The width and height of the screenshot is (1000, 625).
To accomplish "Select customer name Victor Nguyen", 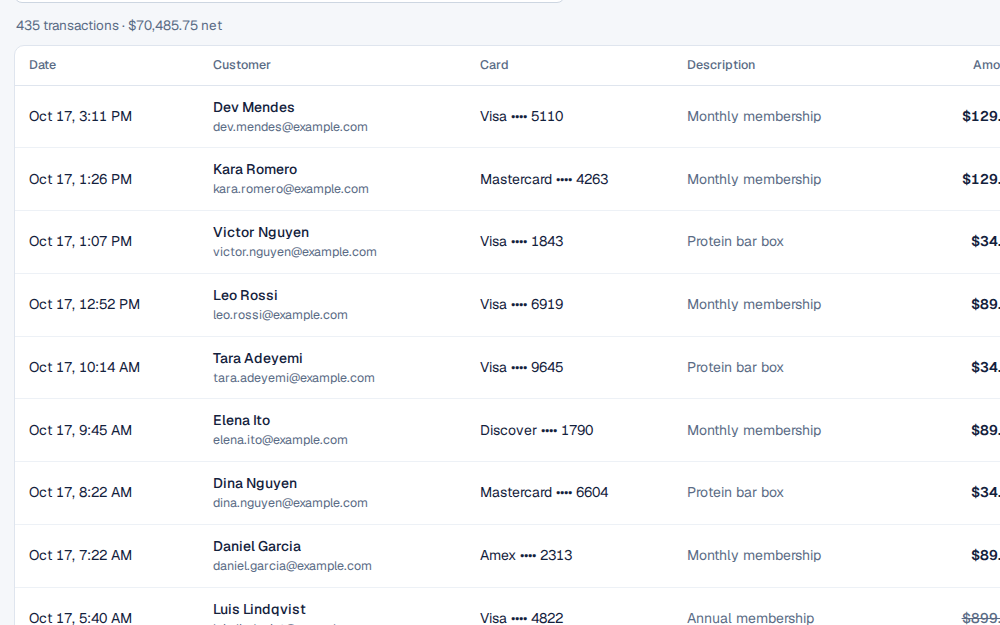I will 261,232.
